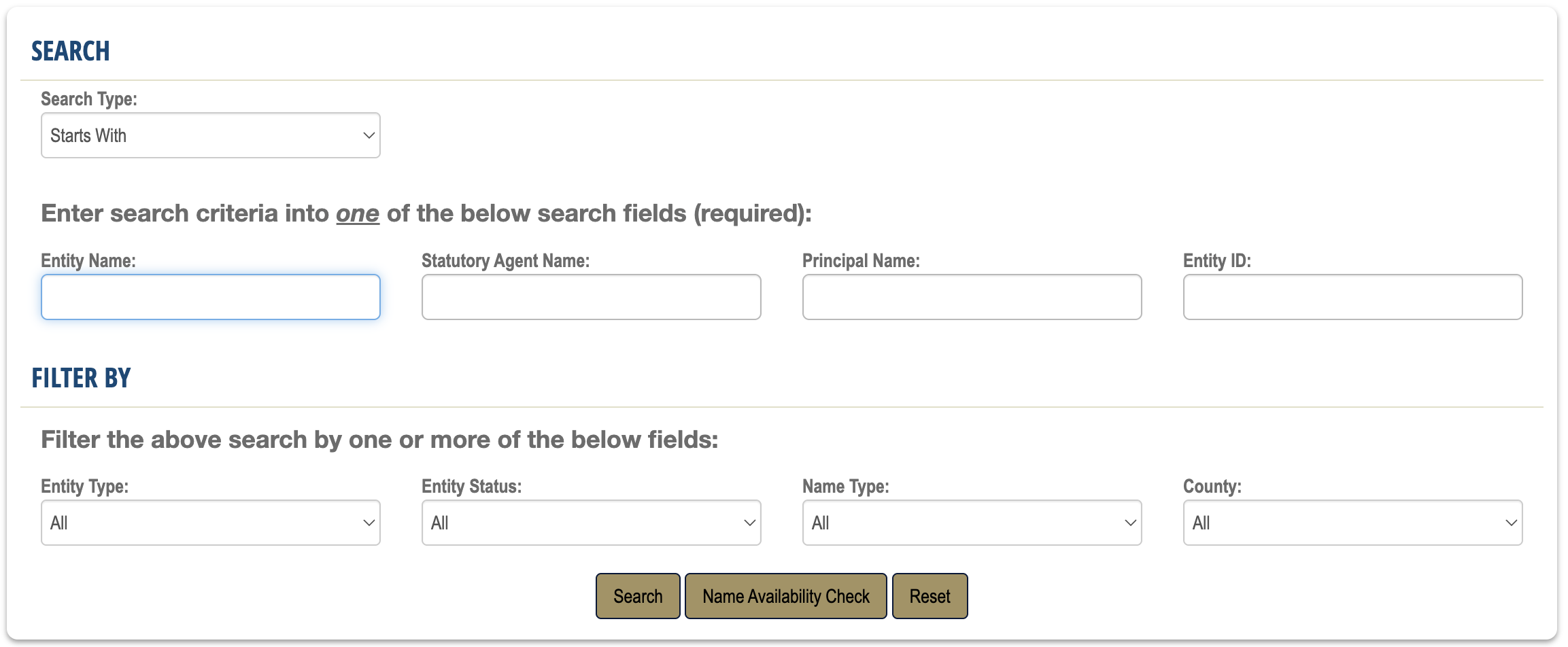The height and width of the screenshot is (647, 1568).
Task: Click the FILTER BY section heading
Action: pos(81,378)
